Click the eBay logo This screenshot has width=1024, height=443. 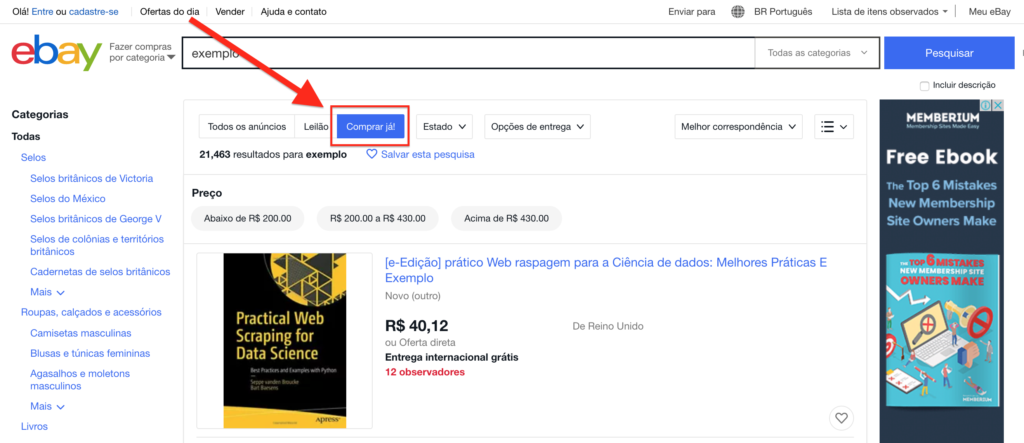coord(55,54)
